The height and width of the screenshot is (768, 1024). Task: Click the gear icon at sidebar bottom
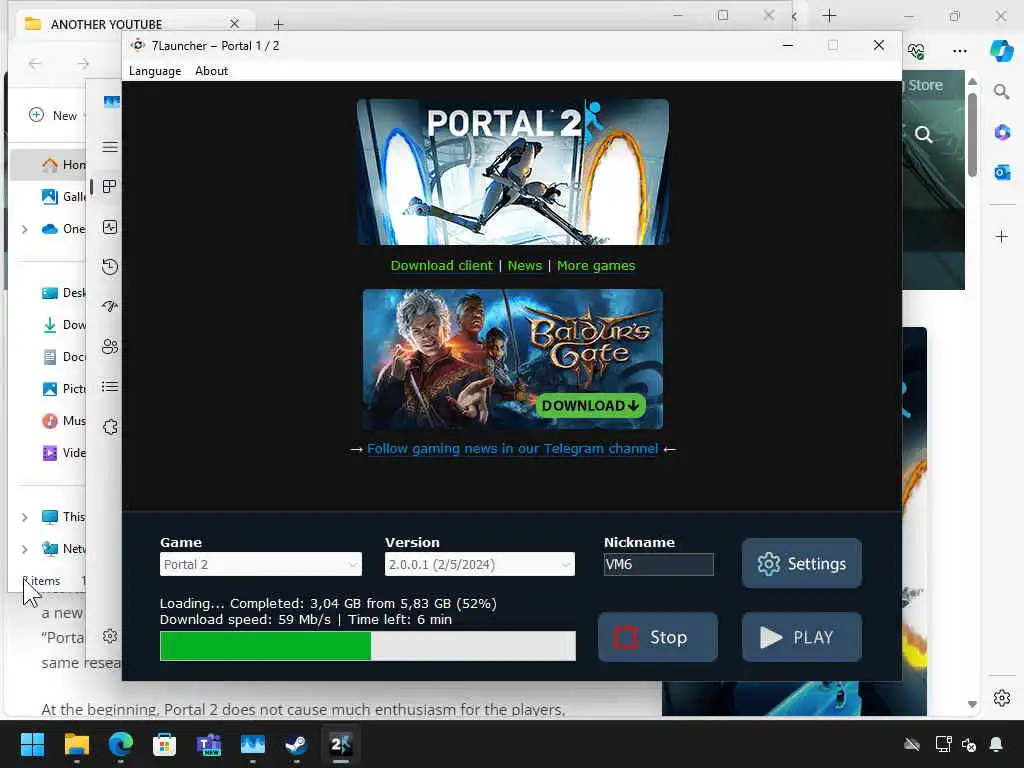[110, 635]
